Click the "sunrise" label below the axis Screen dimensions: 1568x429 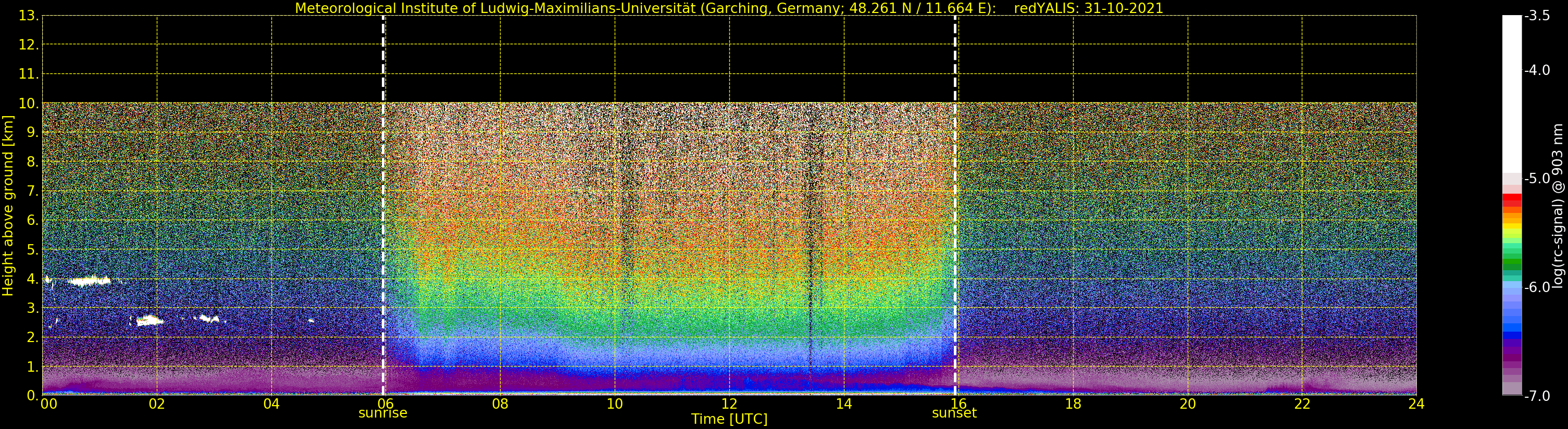tap(382, 413)
